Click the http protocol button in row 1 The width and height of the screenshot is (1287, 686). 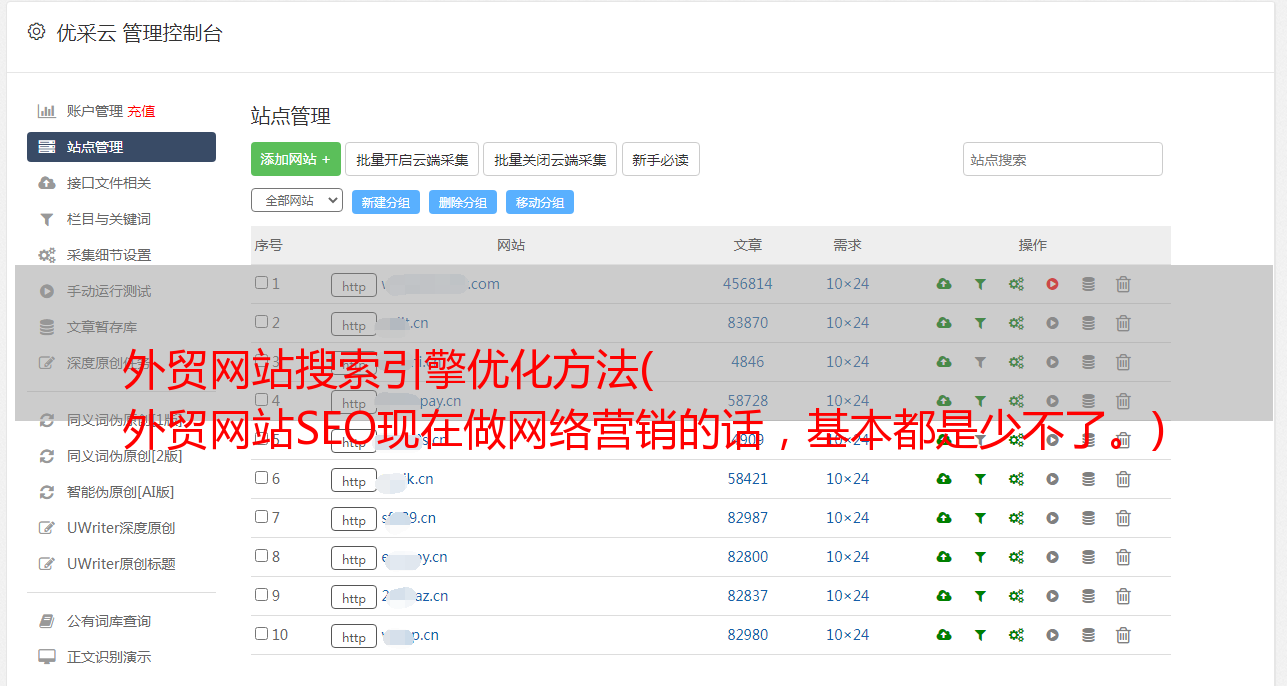pyautogui.click(x=354, y=285)
